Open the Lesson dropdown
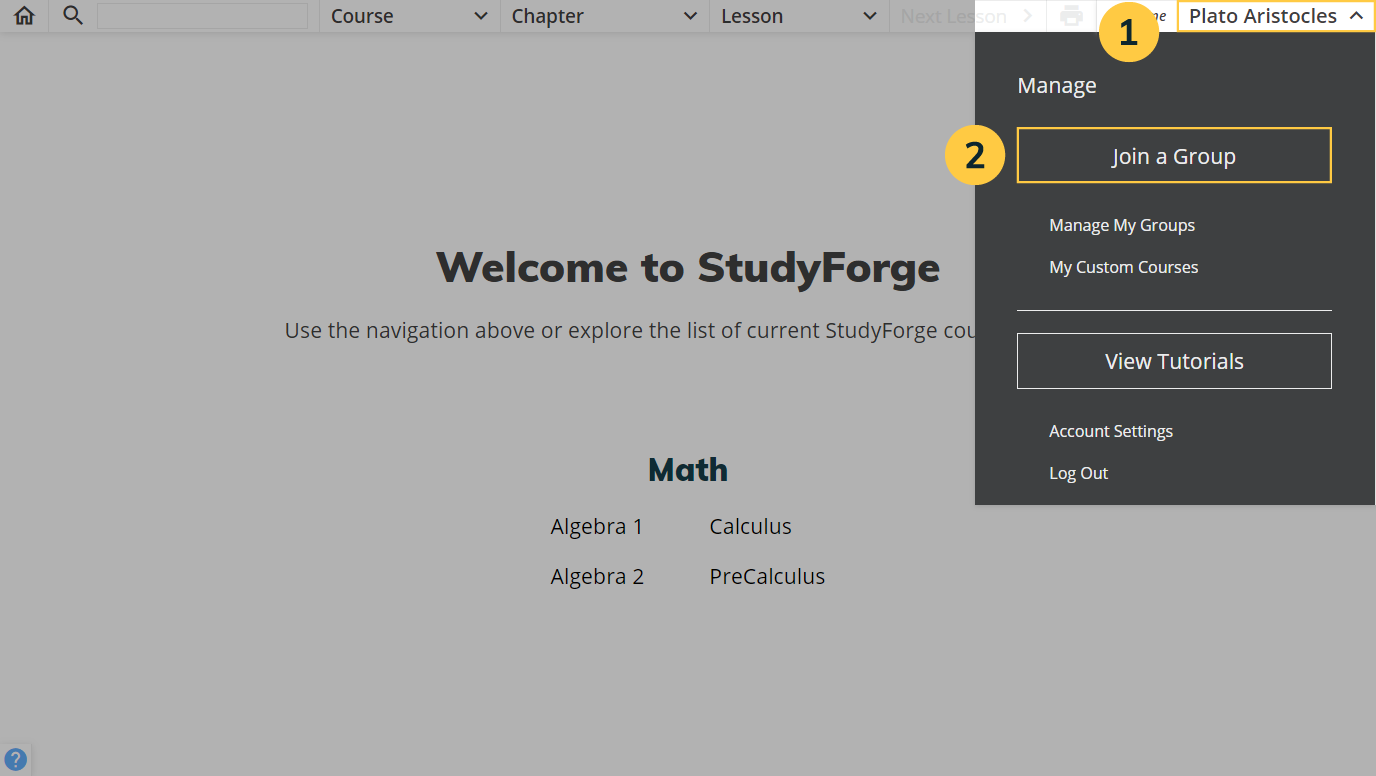1376x776 pixels. 799,16
